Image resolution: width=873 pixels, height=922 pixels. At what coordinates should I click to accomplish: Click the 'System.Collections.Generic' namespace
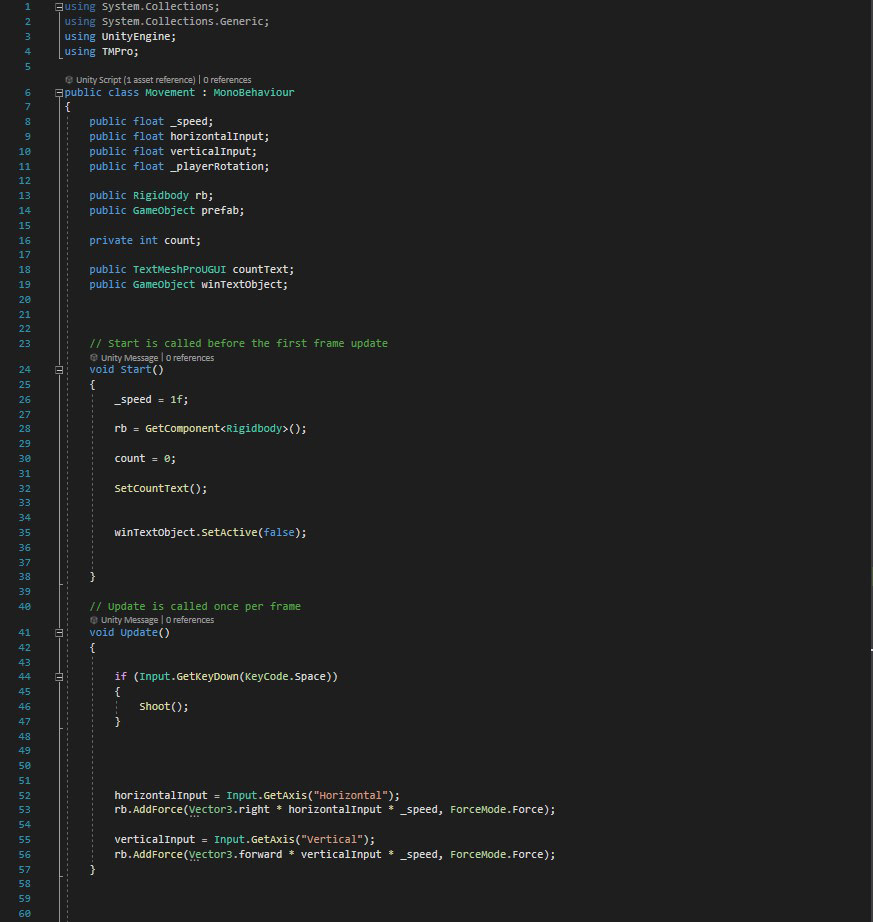182,21
